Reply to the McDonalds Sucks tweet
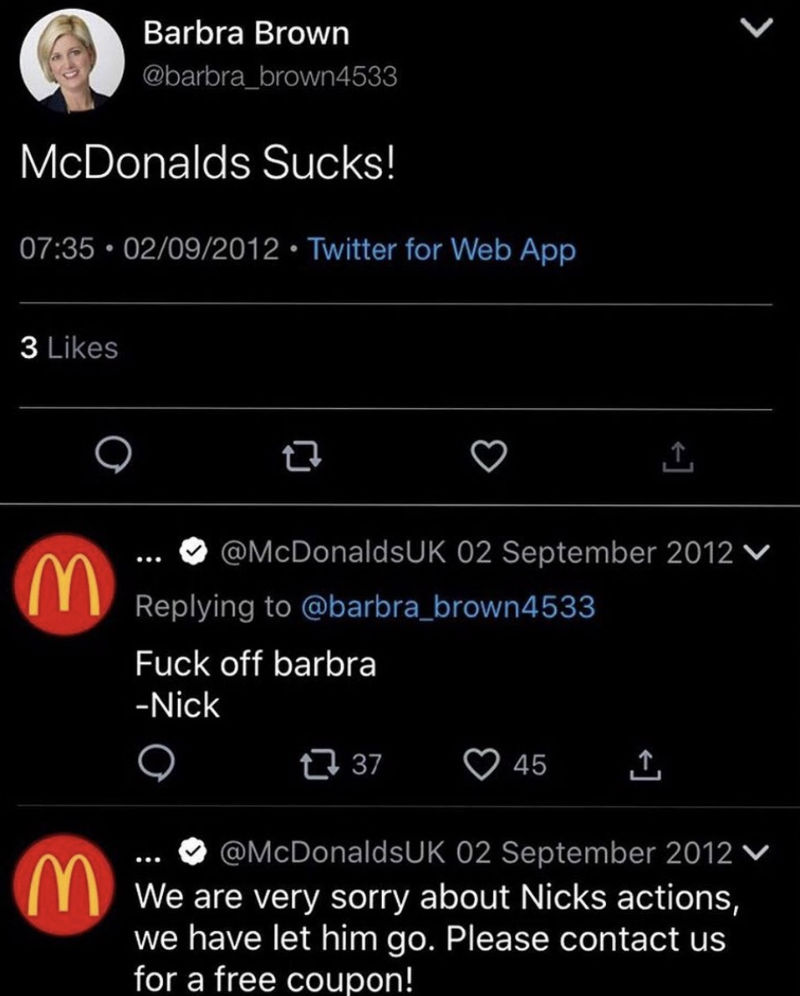 (112, 457)
